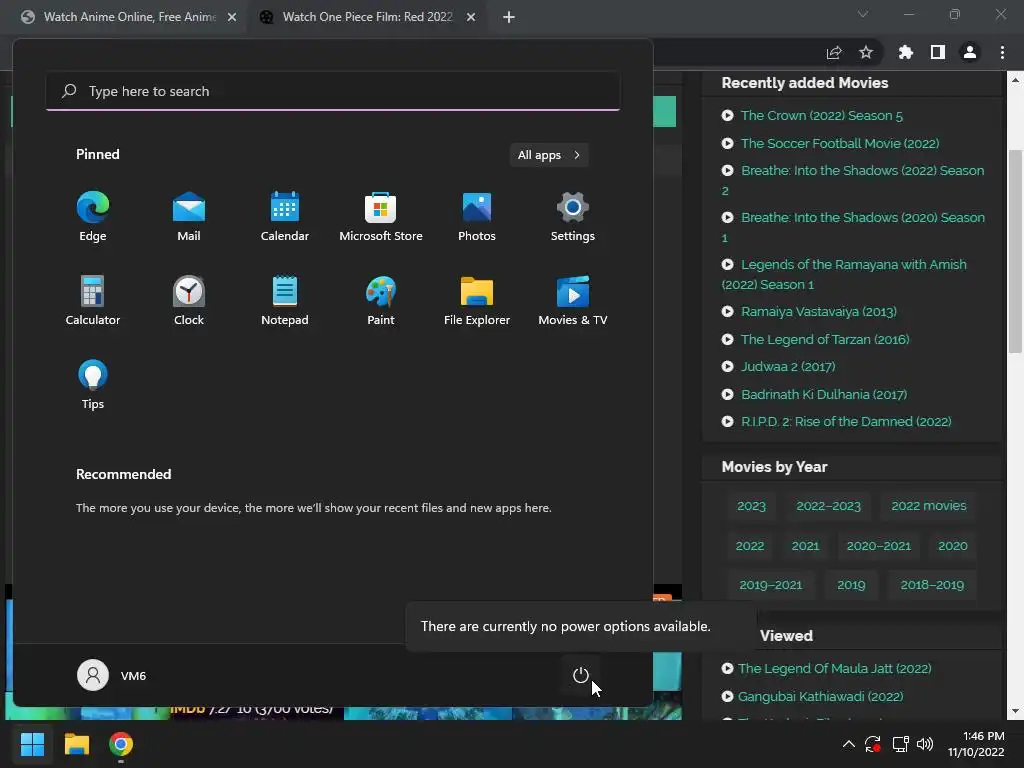Open Judwaa 2 (2017) link
The width and height of the screenshot is (1024, 768).
(x=788, y=366)
